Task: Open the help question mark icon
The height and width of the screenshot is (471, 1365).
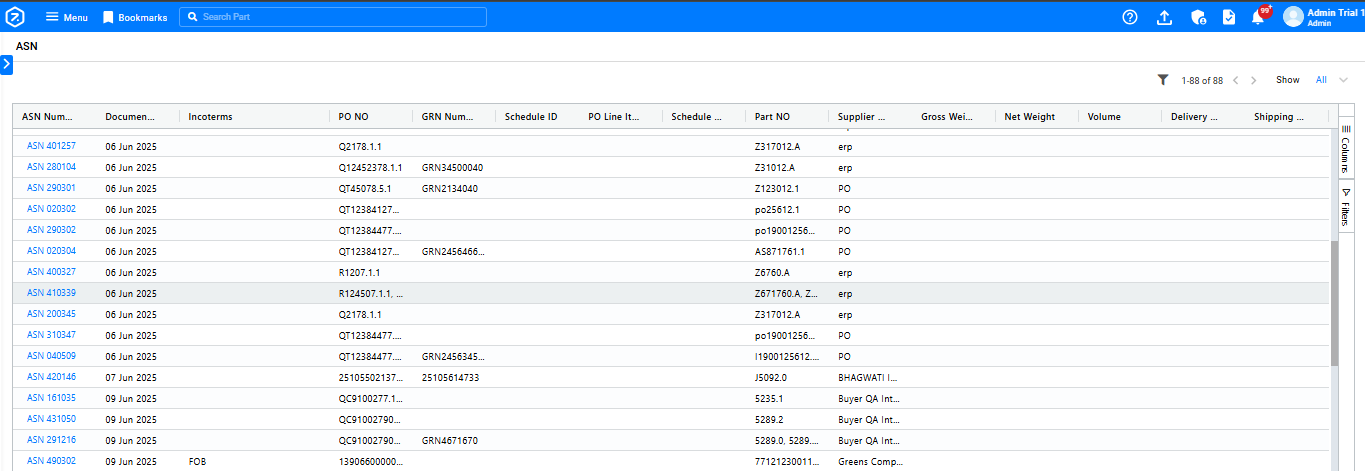Action: [x=1130, y=17]
